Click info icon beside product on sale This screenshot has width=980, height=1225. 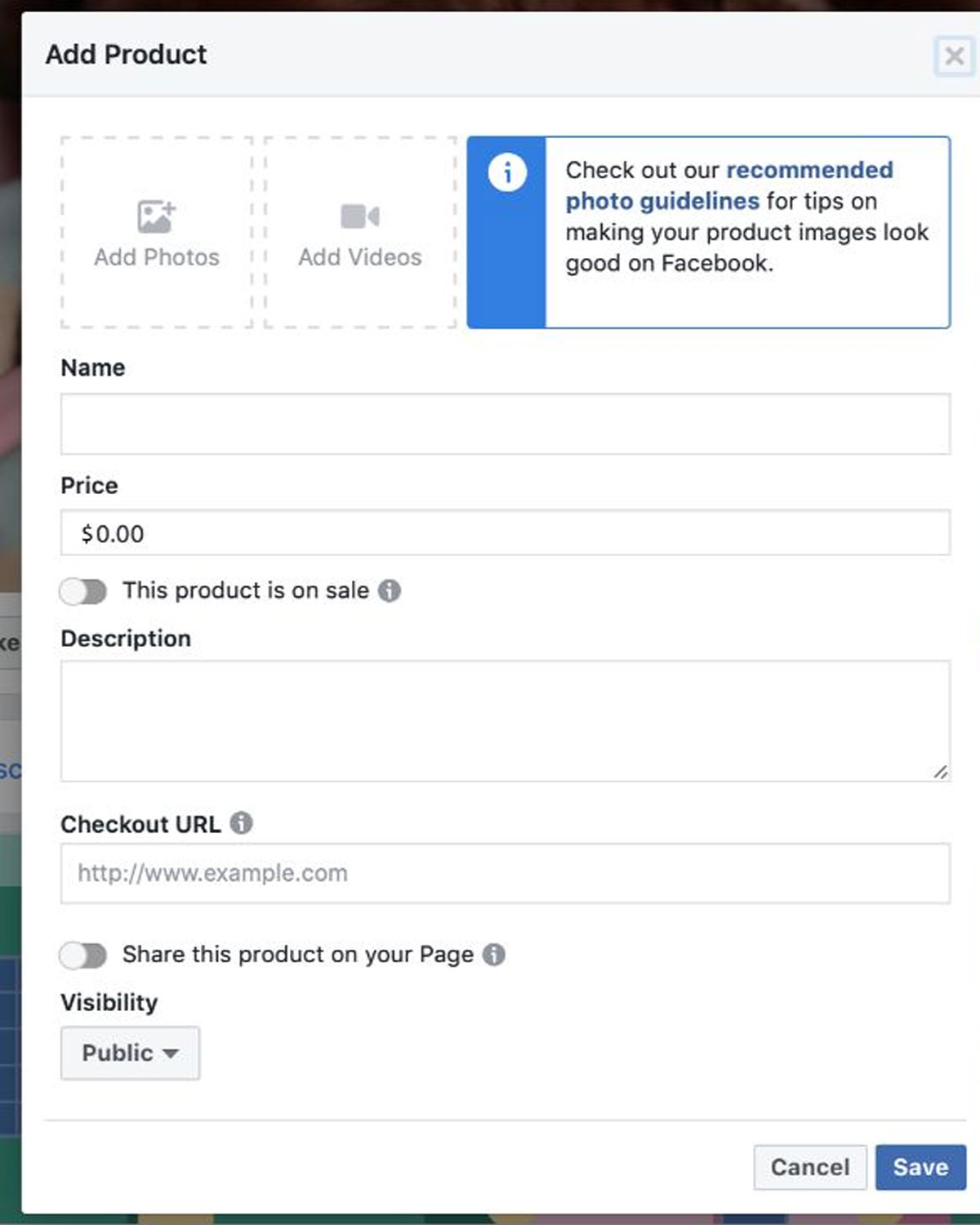390,590
